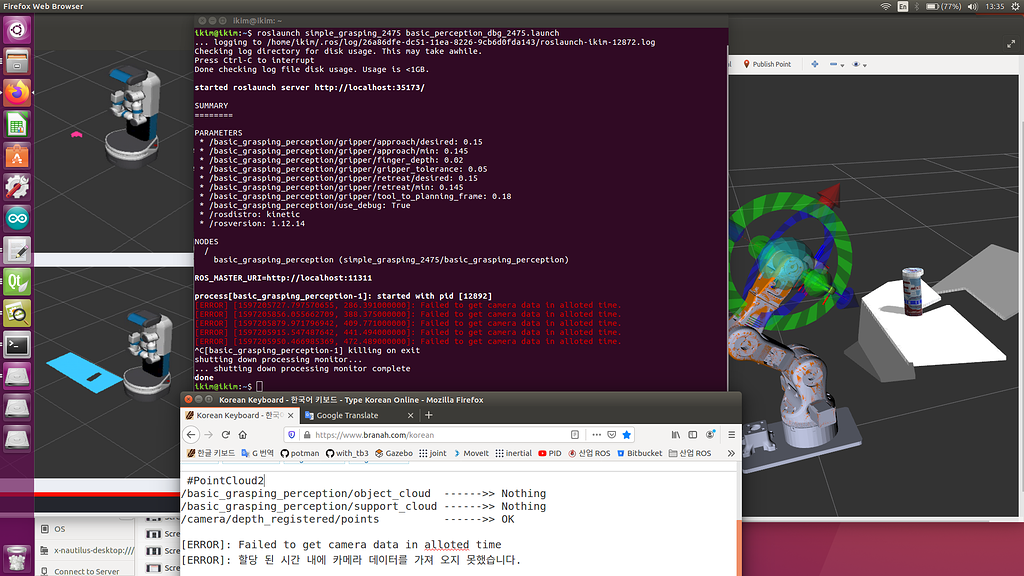The width and height of the screenshot is (1024, 576).
Task: Open the potman GitHub bookmark
Action: (300, 453)
